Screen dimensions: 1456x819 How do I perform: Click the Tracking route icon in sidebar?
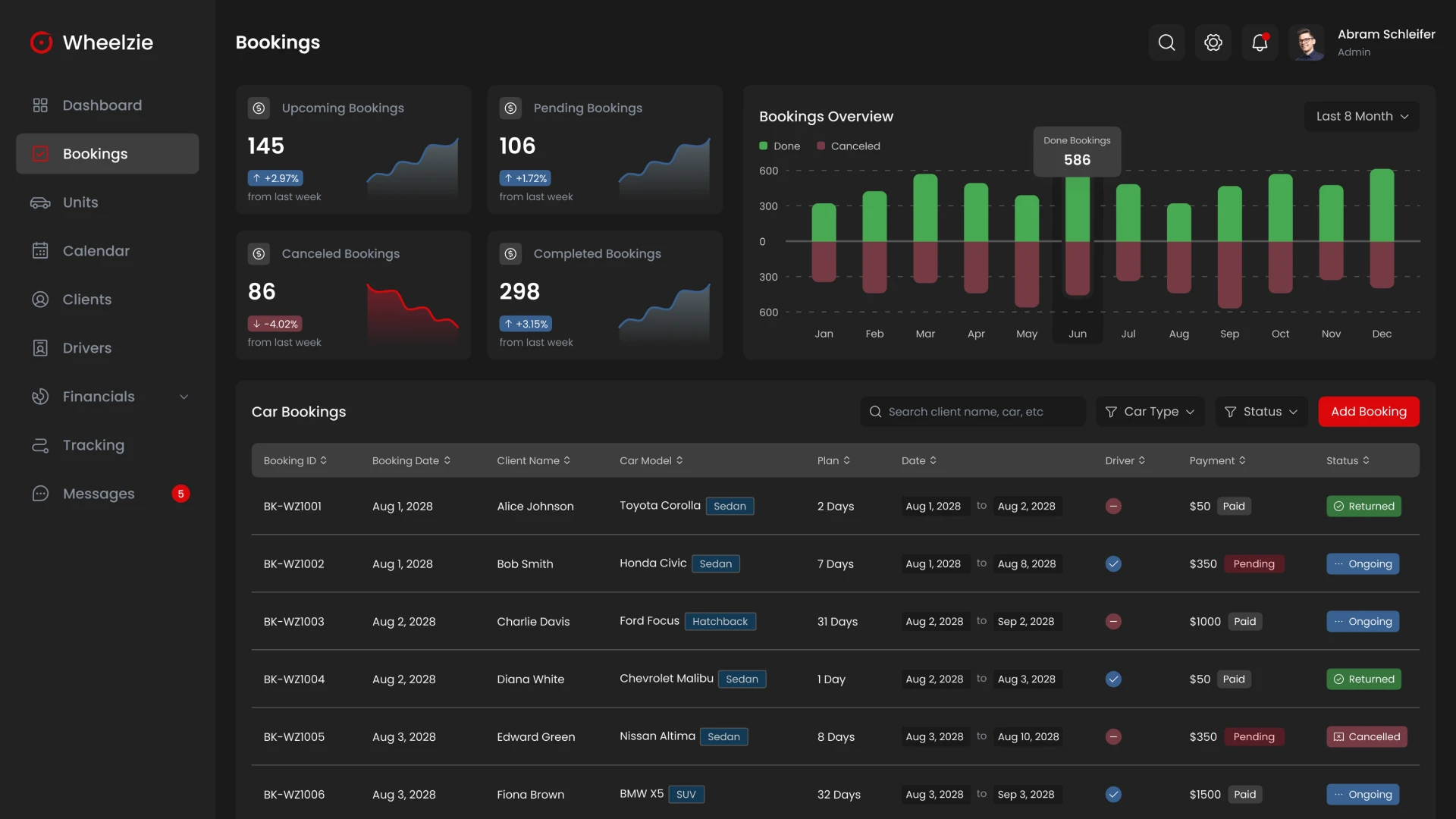(40, 445)
